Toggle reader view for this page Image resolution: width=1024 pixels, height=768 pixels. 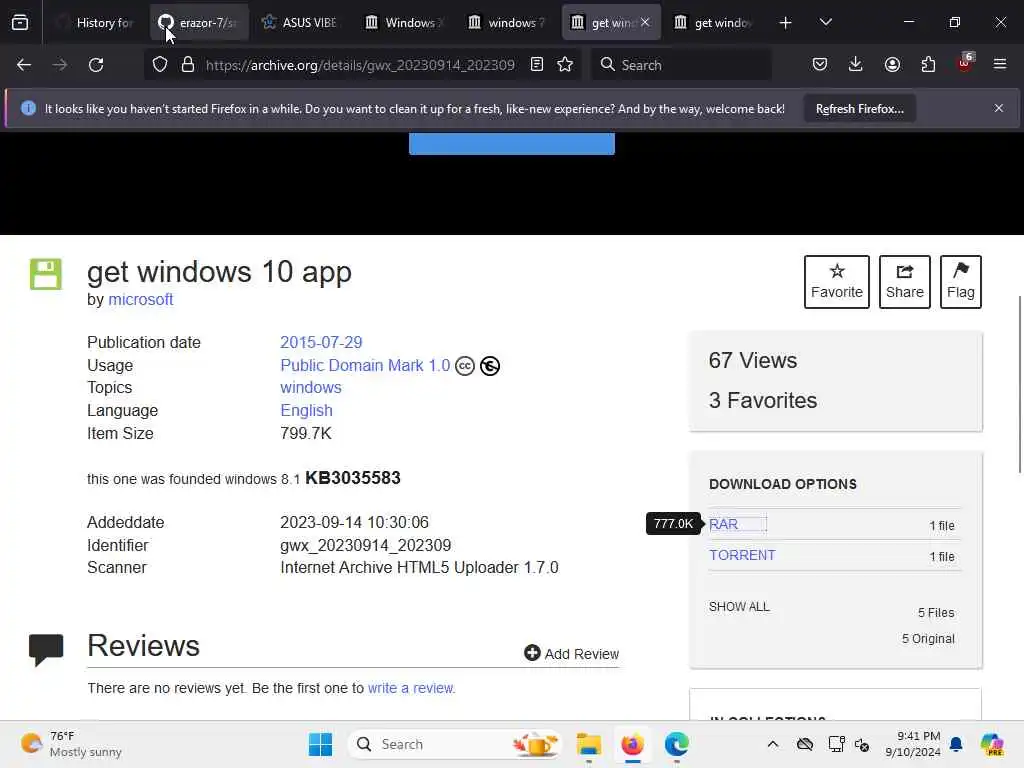click(537, 65)
